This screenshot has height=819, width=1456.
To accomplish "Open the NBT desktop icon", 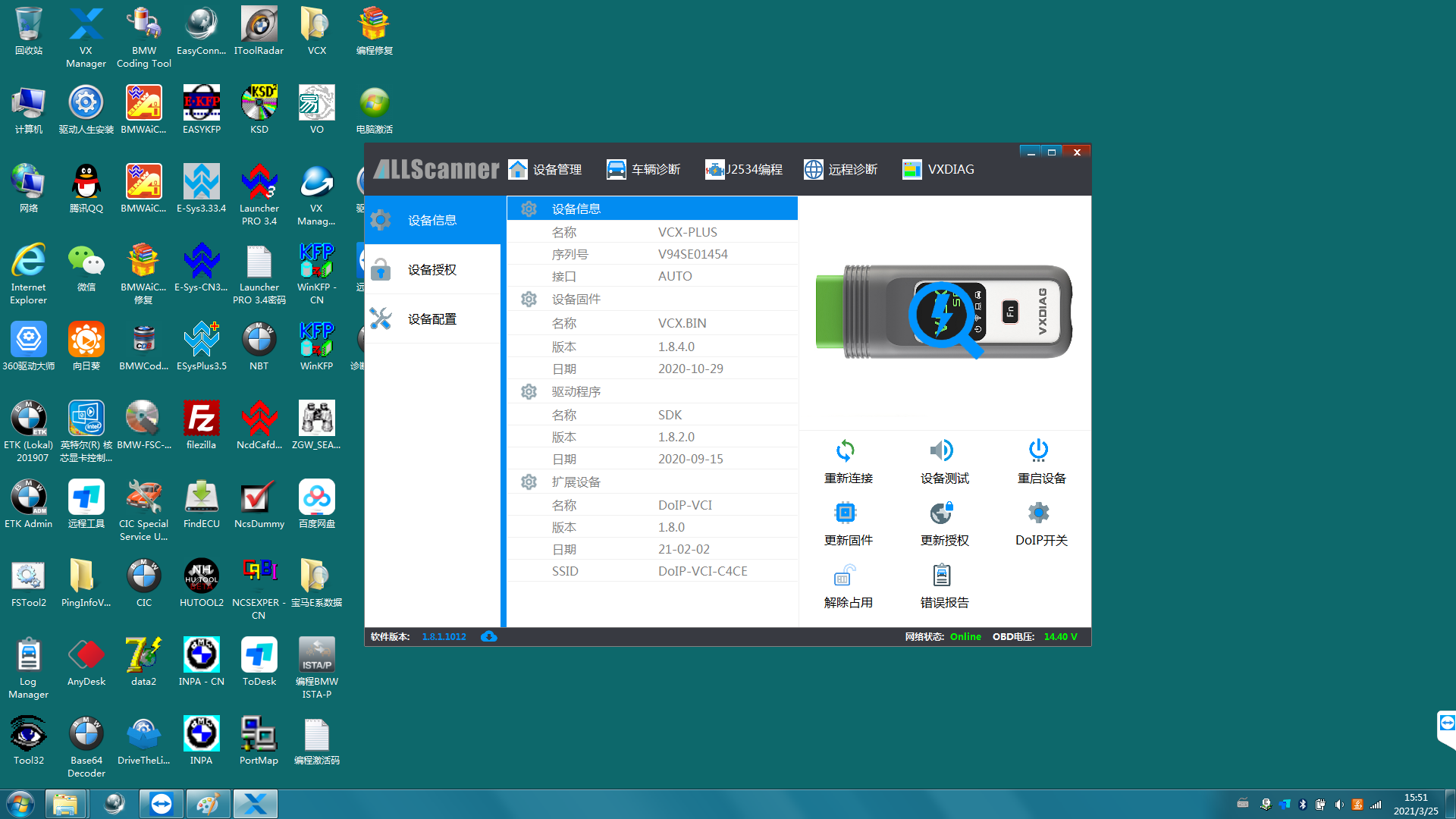I will click(x=259, y=347).
